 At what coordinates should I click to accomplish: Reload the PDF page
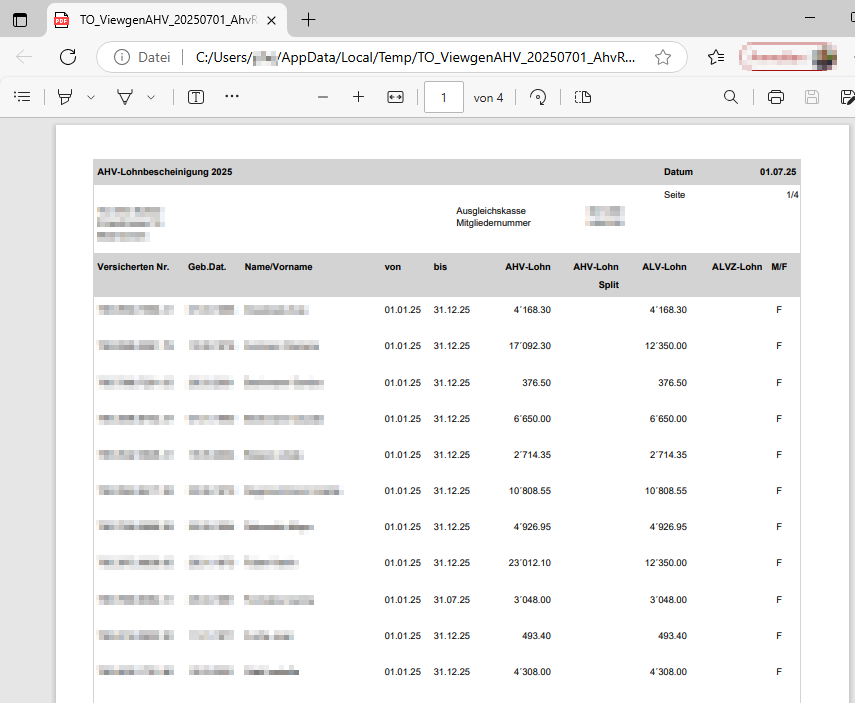tap(68, 57)
